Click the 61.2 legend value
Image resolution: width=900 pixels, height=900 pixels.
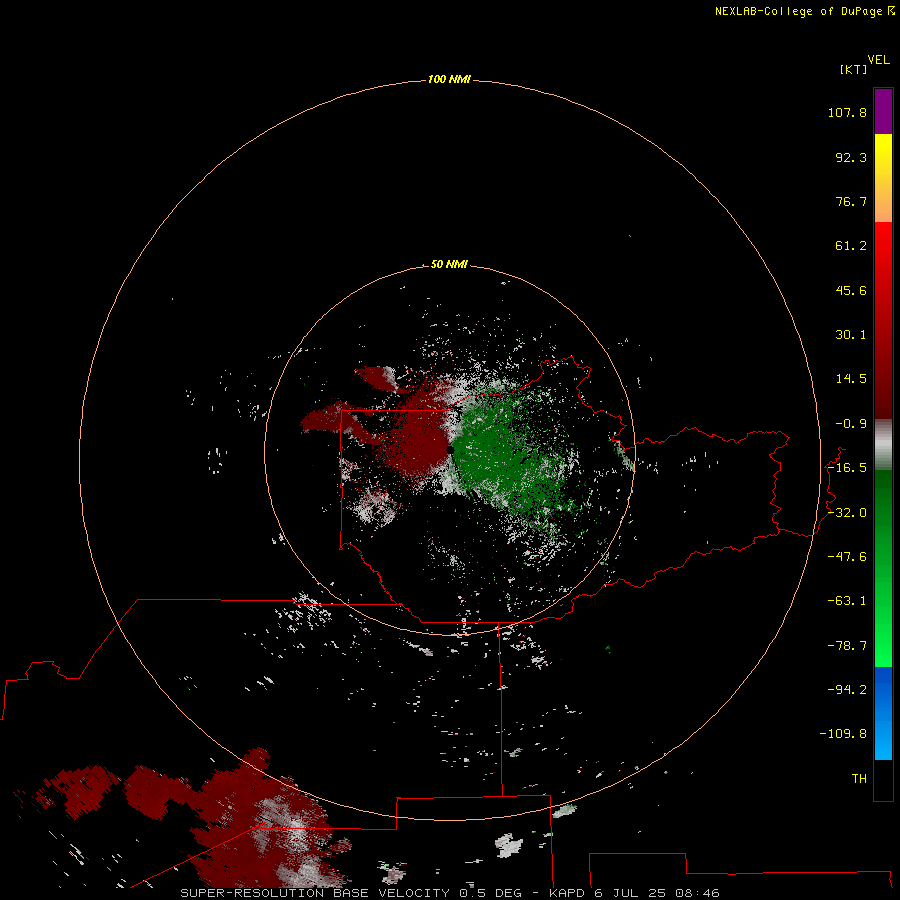(x=851, y=246)
